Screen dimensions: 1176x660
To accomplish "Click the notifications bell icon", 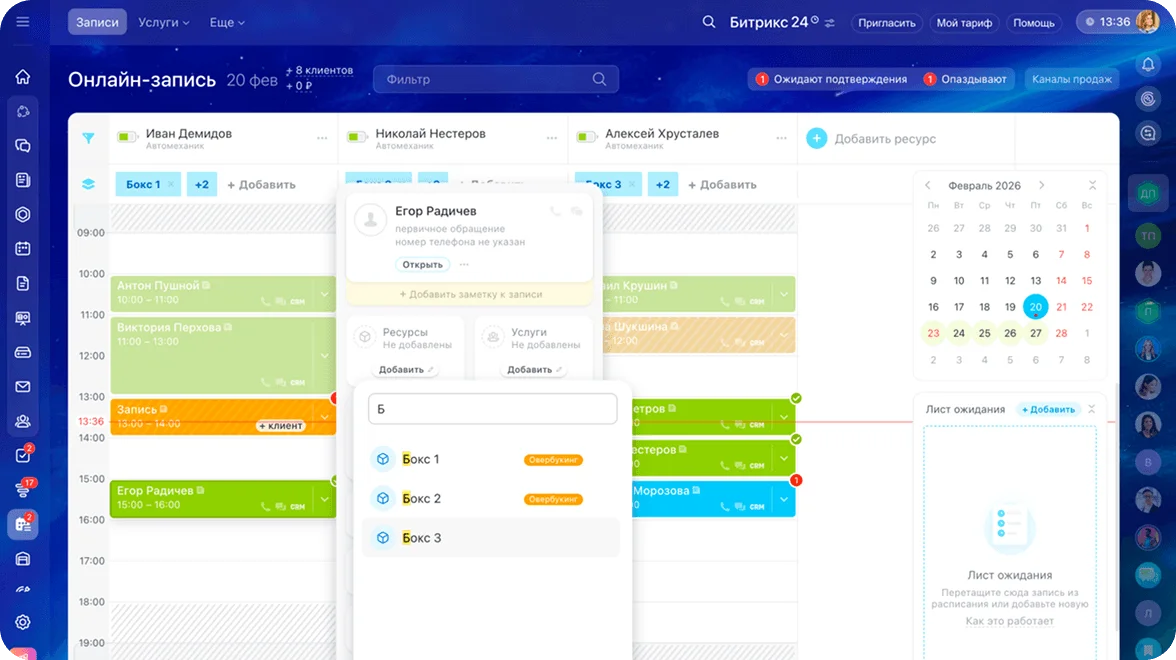I will click(x=1148, y=65).
